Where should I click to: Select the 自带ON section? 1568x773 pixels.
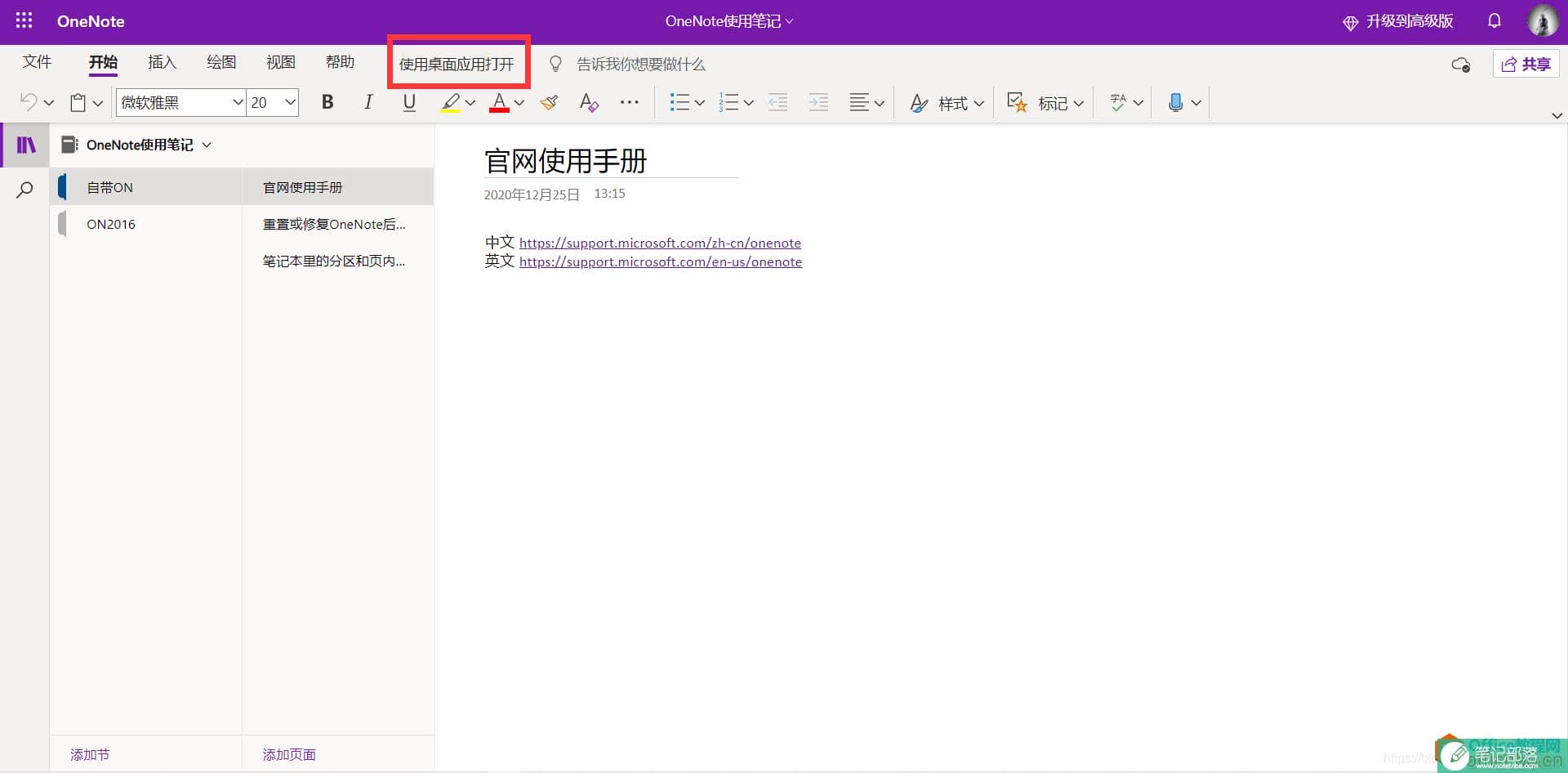pos(147,187)
